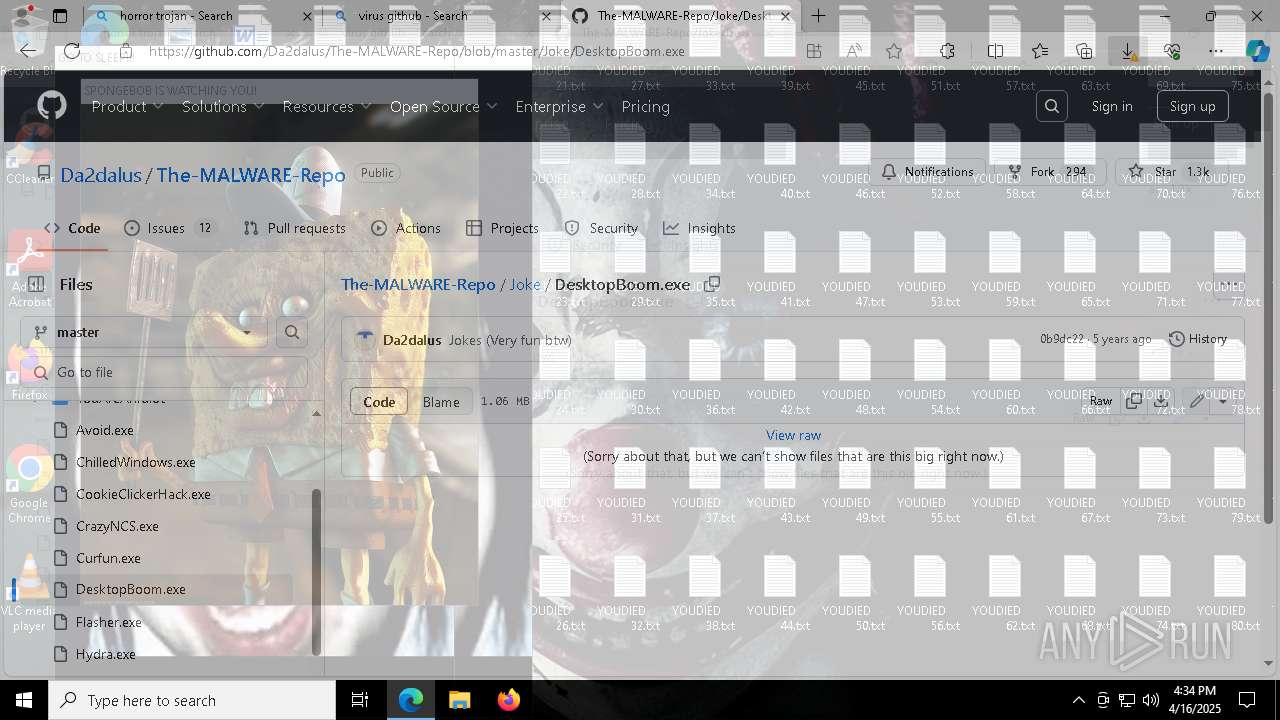1280x720 pixels.
Task: Collapse the Files side panel icon
Action: click(x=36, y=284)
